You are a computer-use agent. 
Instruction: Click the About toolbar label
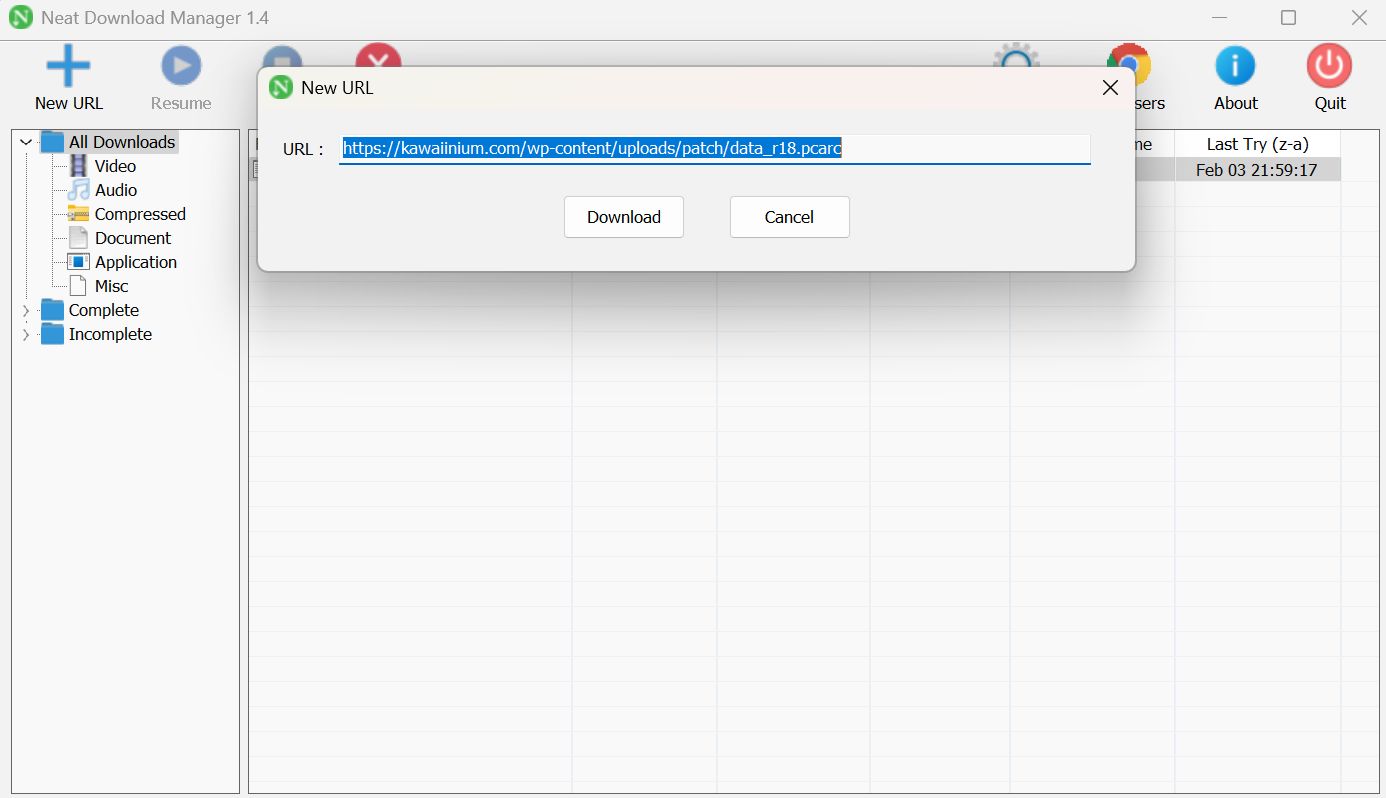[x=1236, y=103]
